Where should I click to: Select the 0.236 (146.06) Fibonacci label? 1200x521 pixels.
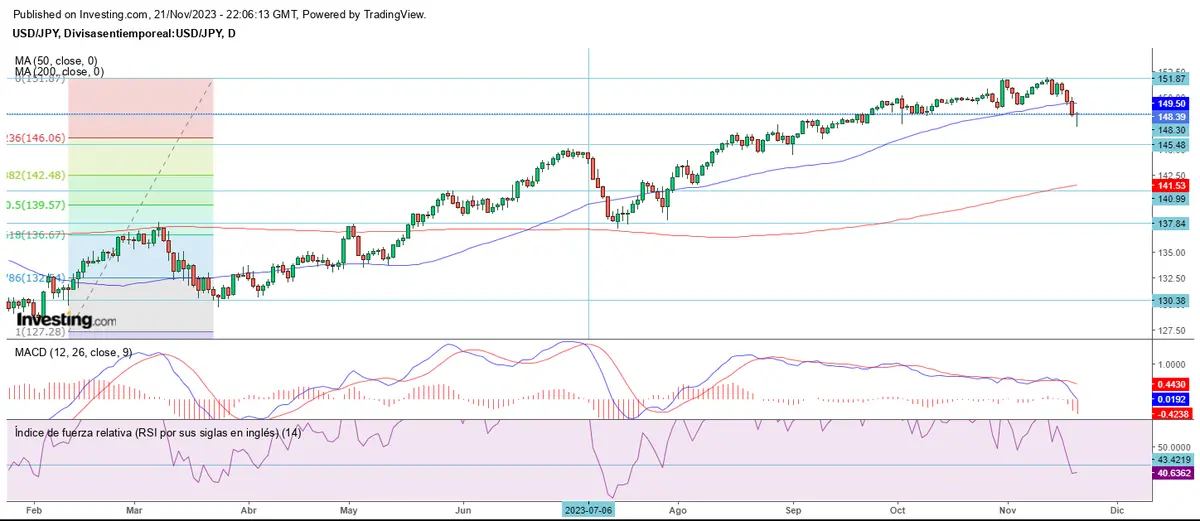[x=36, y=138]
